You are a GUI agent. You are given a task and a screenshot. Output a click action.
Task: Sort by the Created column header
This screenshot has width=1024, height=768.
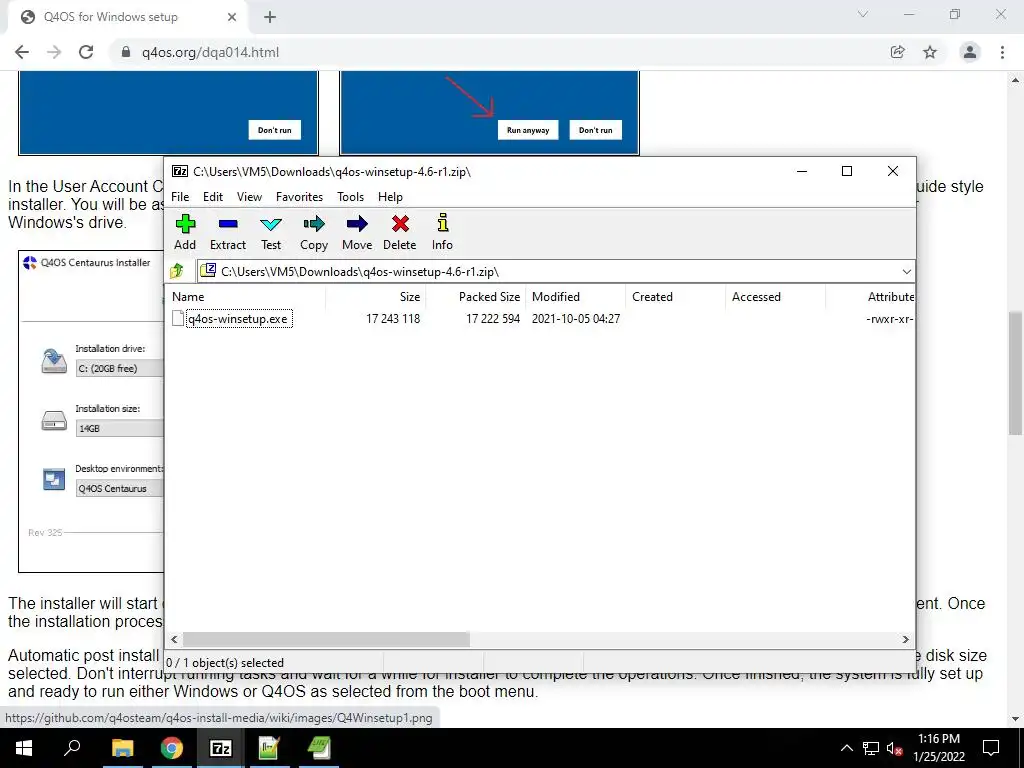coord(675,296)
